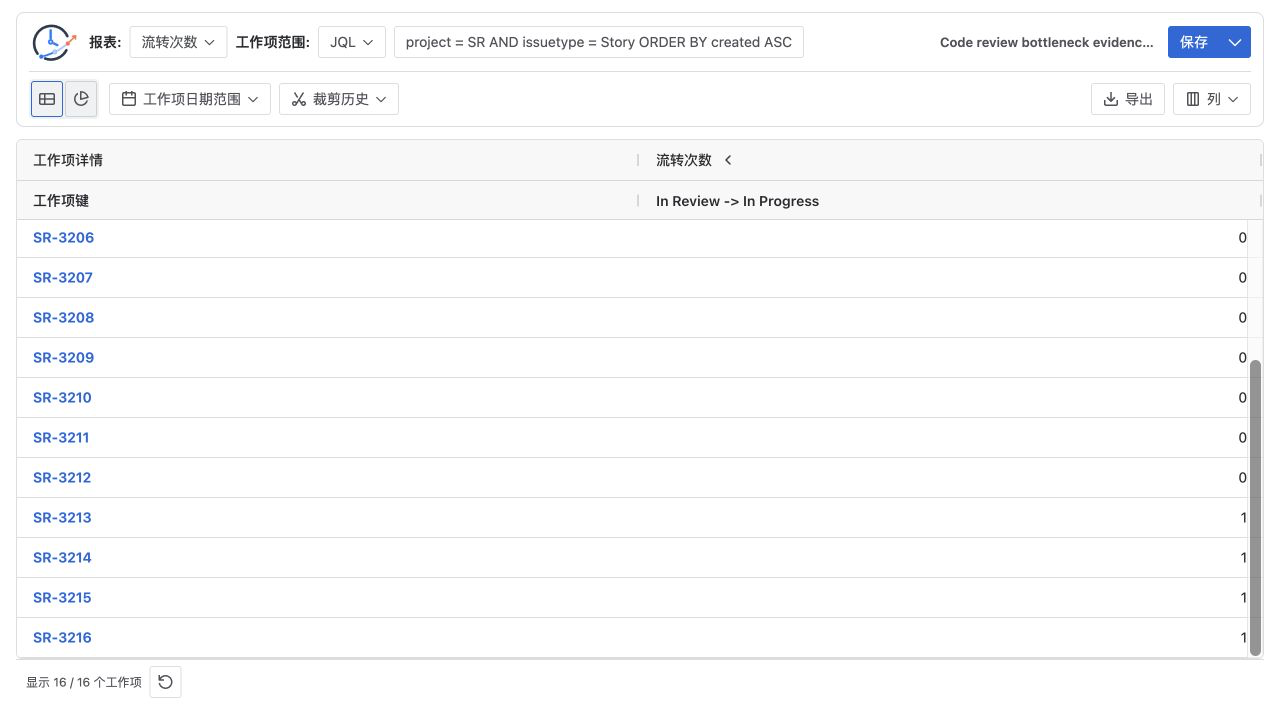Screen dimensions: 1280x720
Task: Click the clock-and-arrow app logo
Action: [x=54, y=42]
